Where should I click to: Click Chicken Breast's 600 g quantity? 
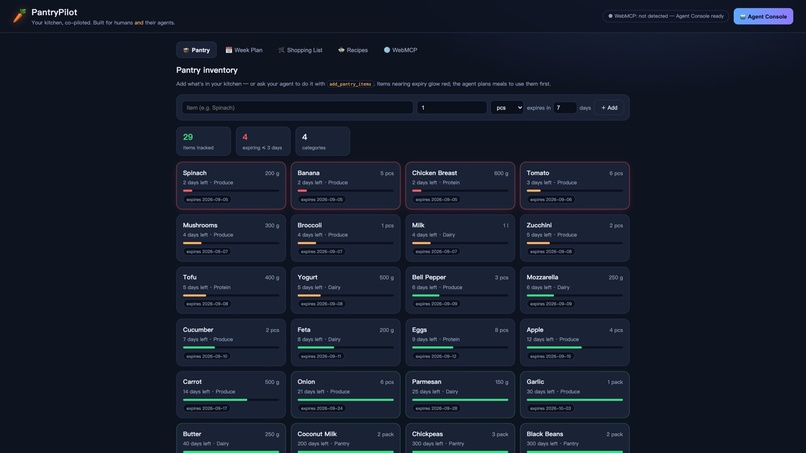click(501, 173)
